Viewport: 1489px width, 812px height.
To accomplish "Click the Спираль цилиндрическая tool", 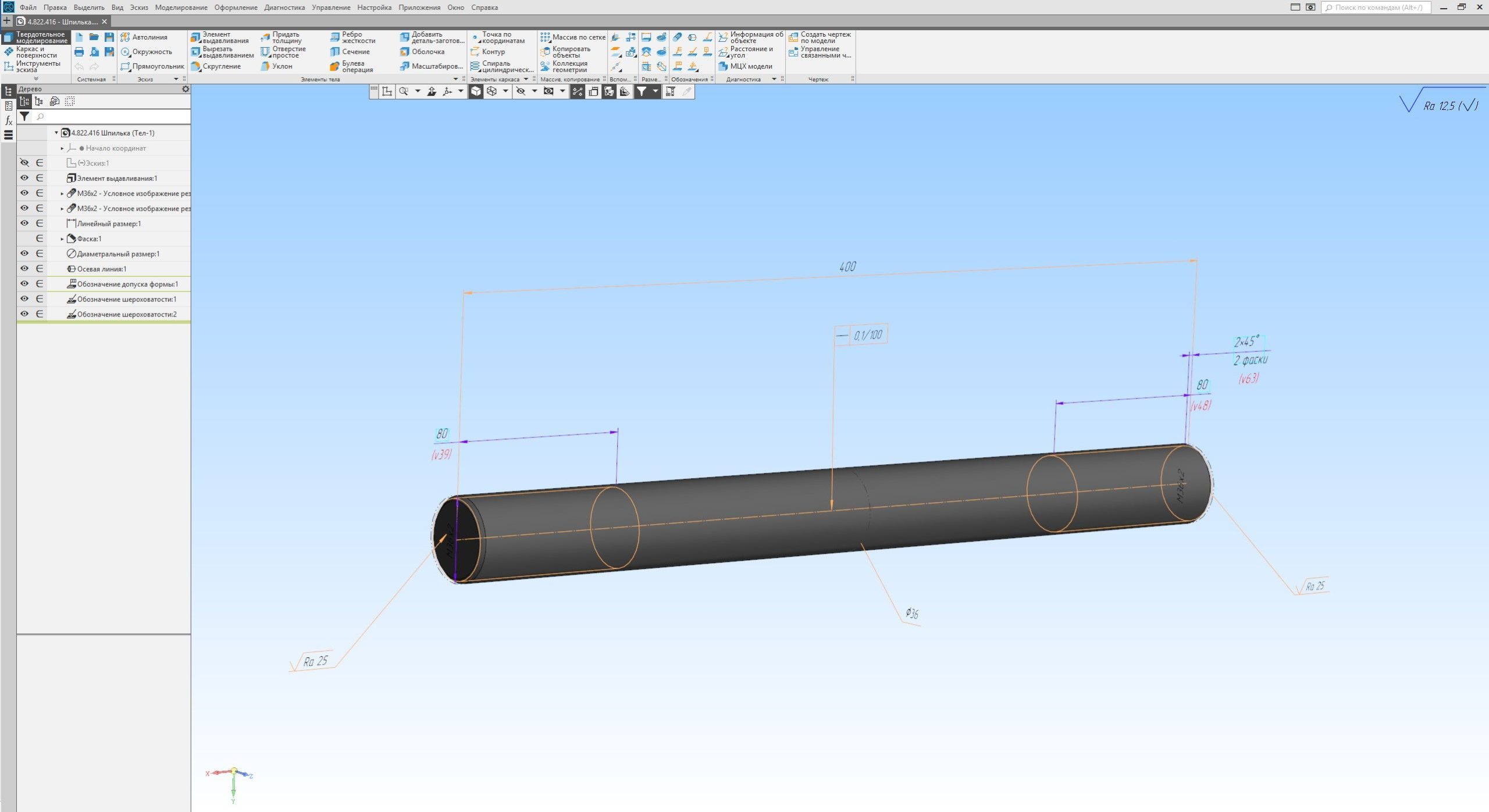I will (x=501, y=66).
